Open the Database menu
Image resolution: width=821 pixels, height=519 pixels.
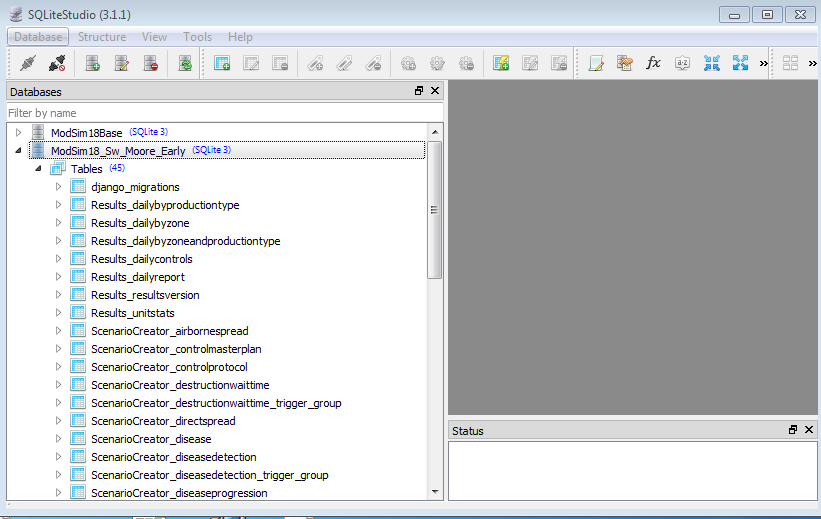(38, 37)
